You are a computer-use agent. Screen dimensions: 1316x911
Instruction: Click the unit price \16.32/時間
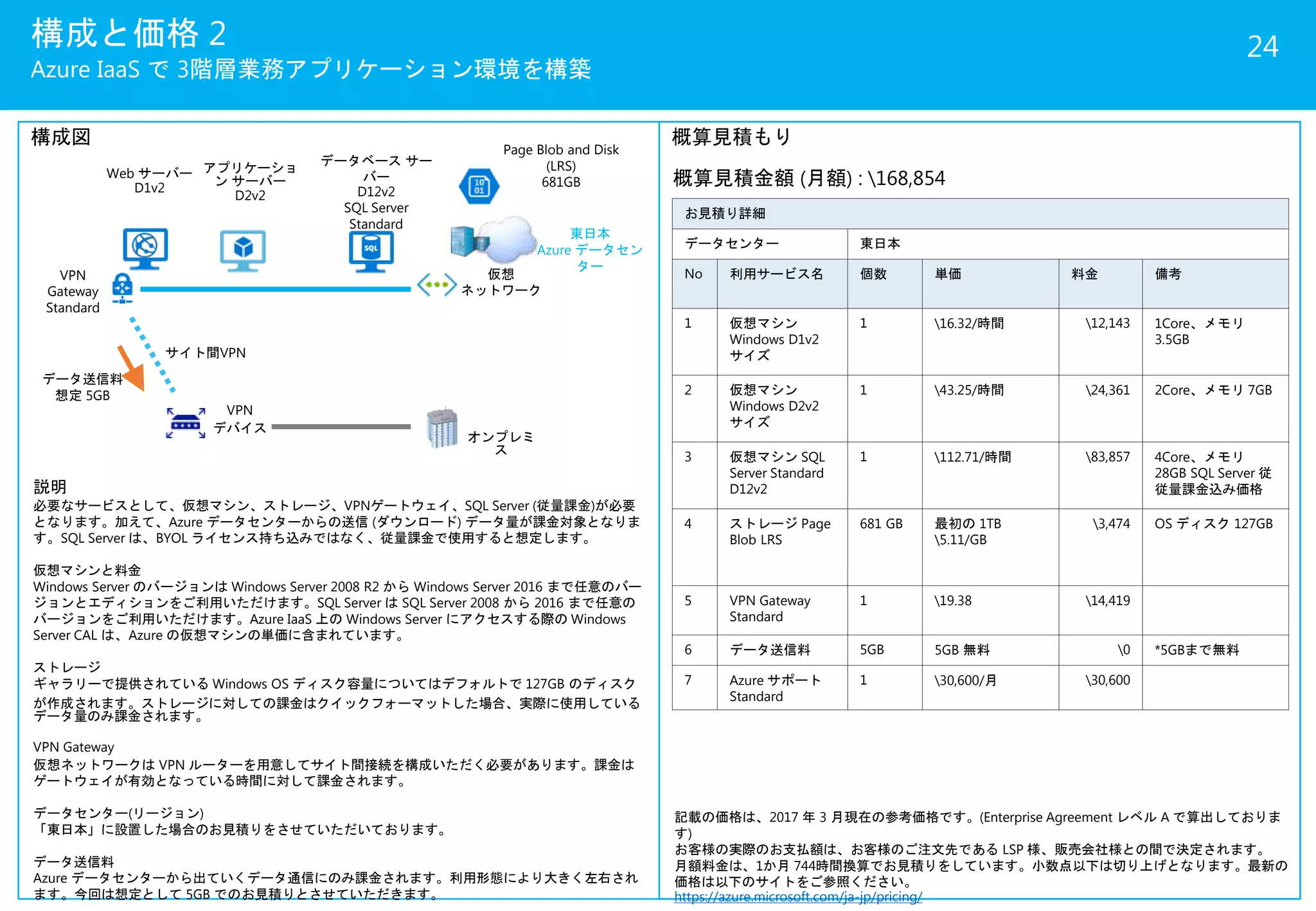coord(969,323)
